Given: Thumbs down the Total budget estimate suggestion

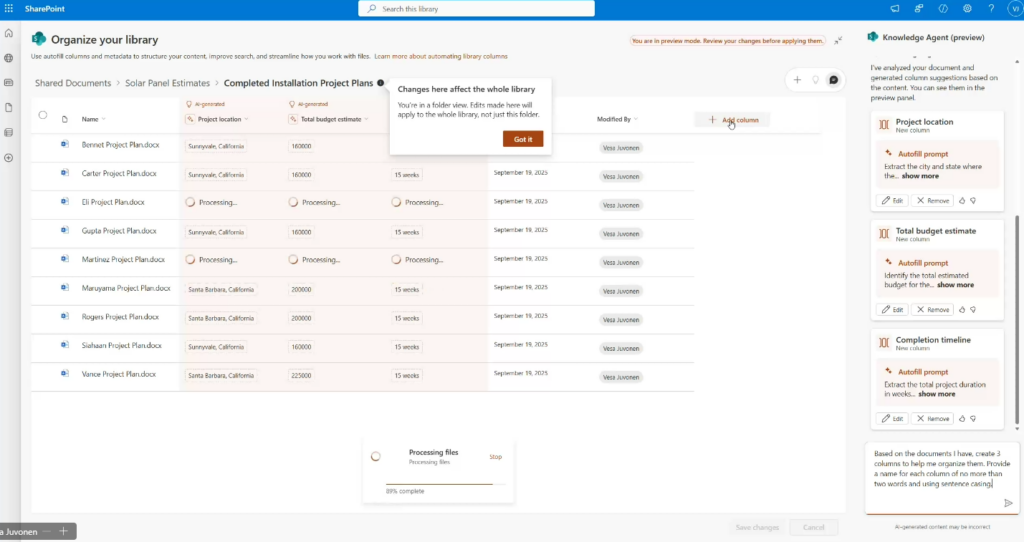Looking at the screenshot, I should (973, 310).
